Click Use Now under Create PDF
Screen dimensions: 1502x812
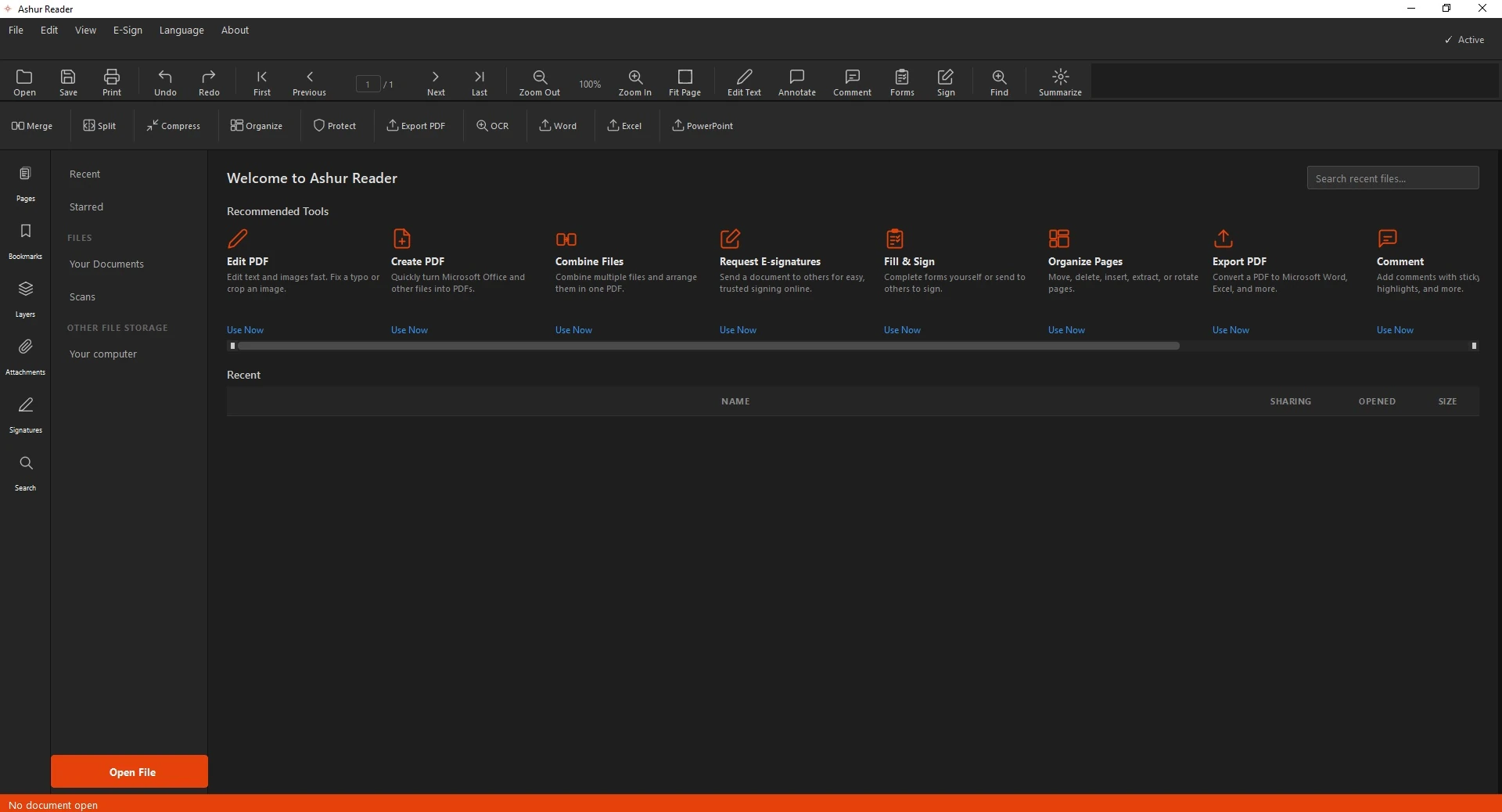(x=409, y=330)
